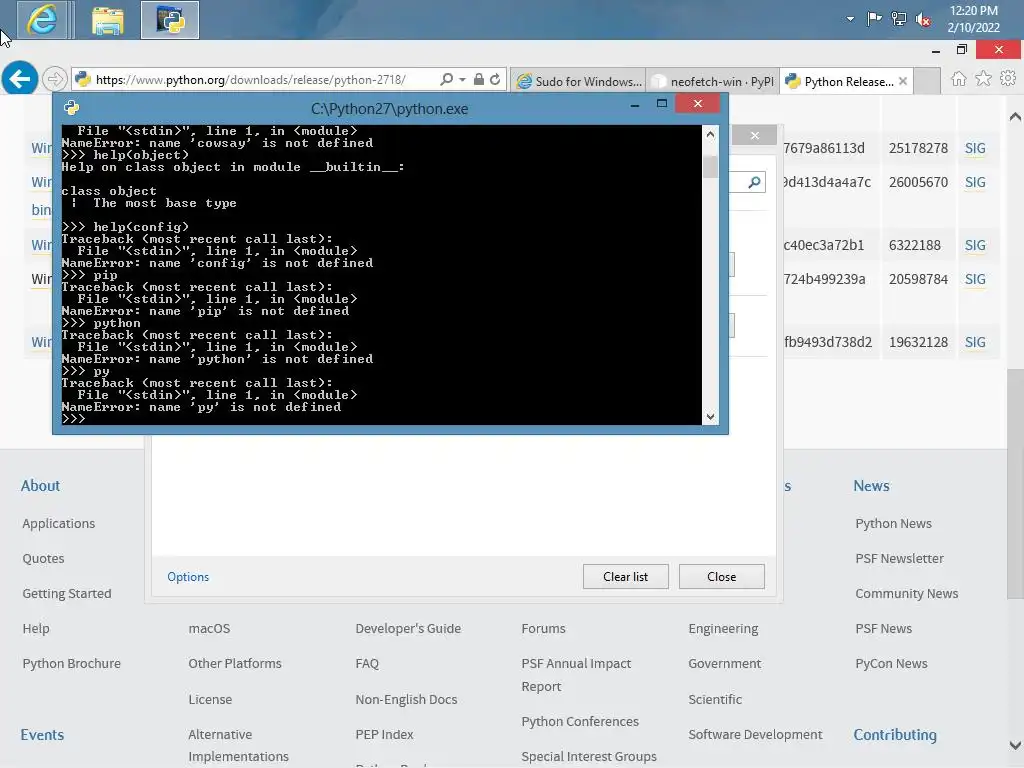This screenshot has width=1024, height=768.
Task: Open the SIG link for size 20598784
Action: point(975,279)
